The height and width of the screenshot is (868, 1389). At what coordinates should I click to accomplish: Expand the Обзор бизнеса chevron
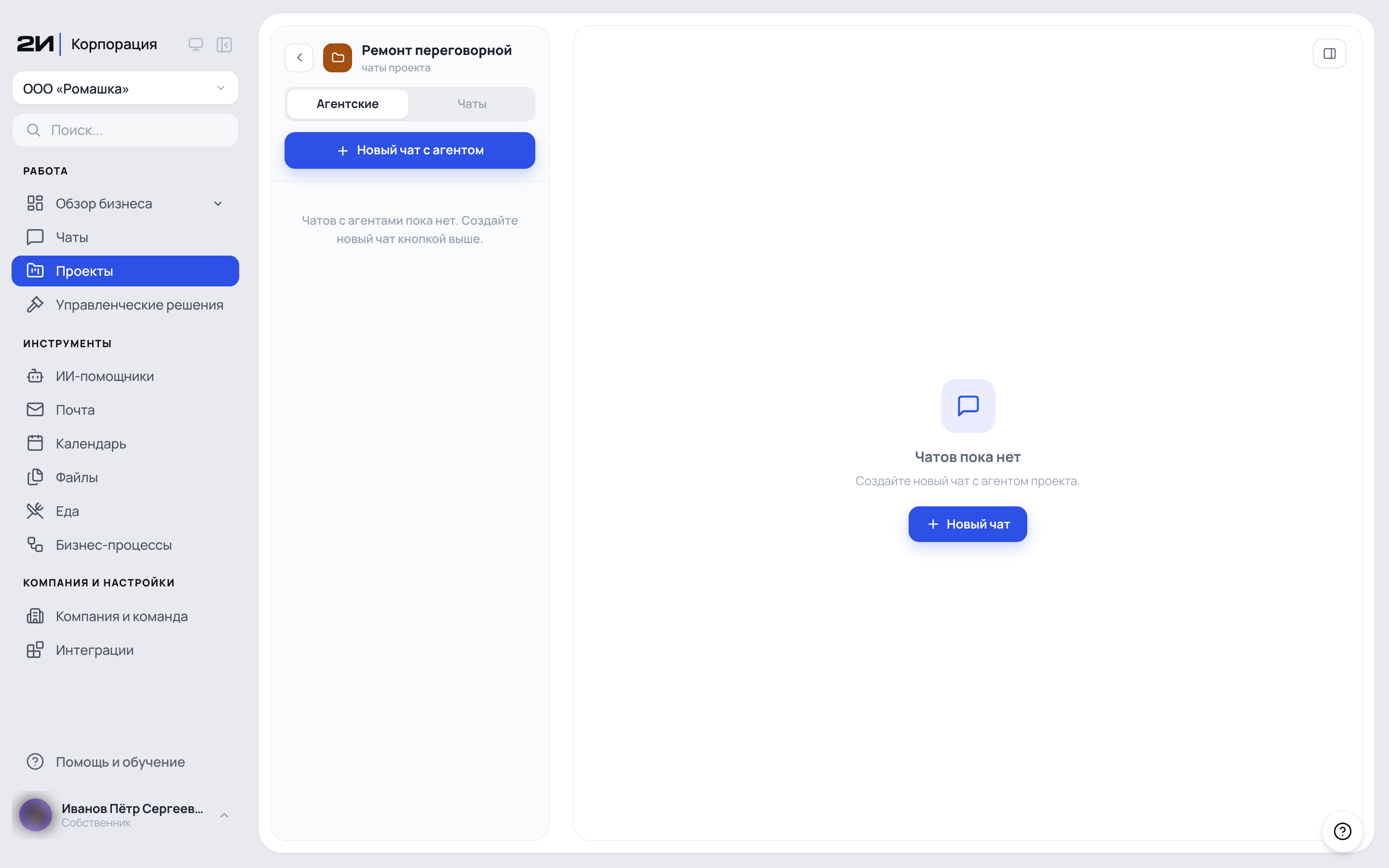[x=218, y=203]
